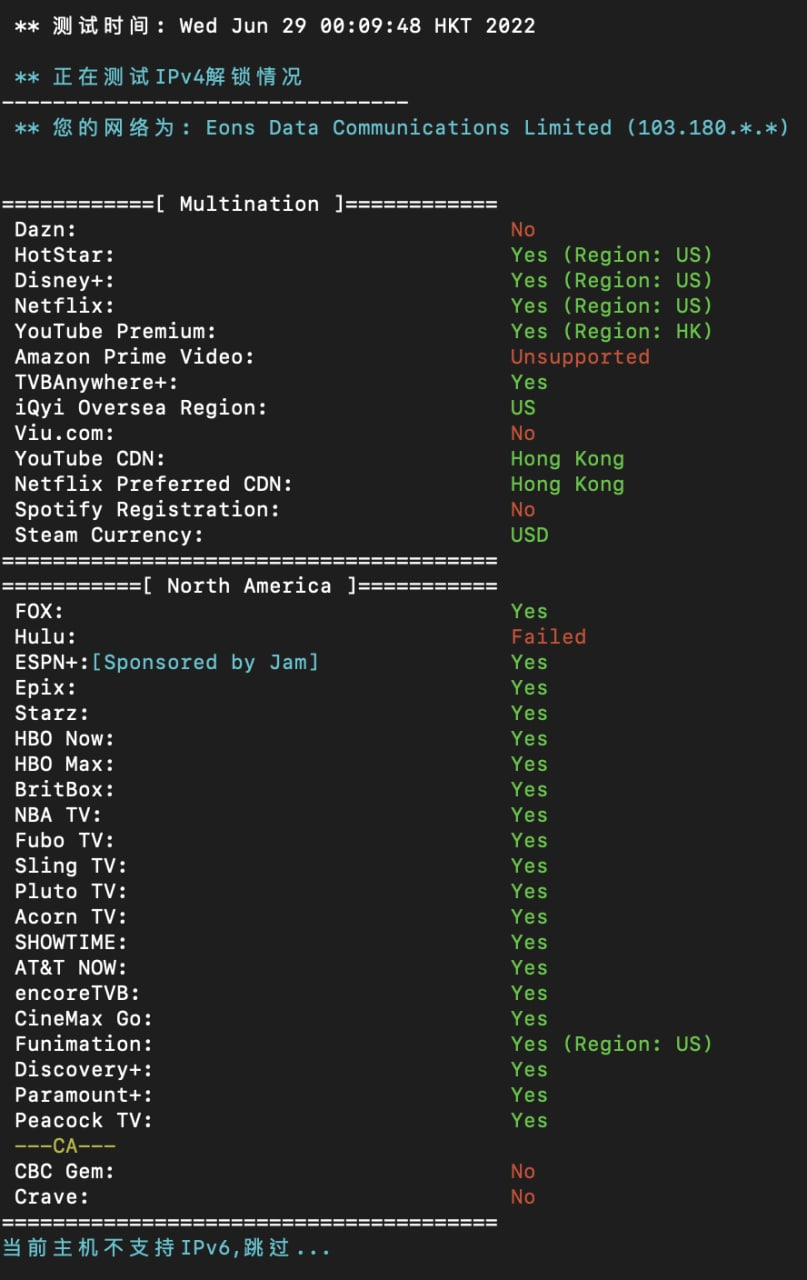Click the Crave "No" result
The height and width of the screenshot is (1280, 807).
pyautogui.click(x=523, y=1197)
